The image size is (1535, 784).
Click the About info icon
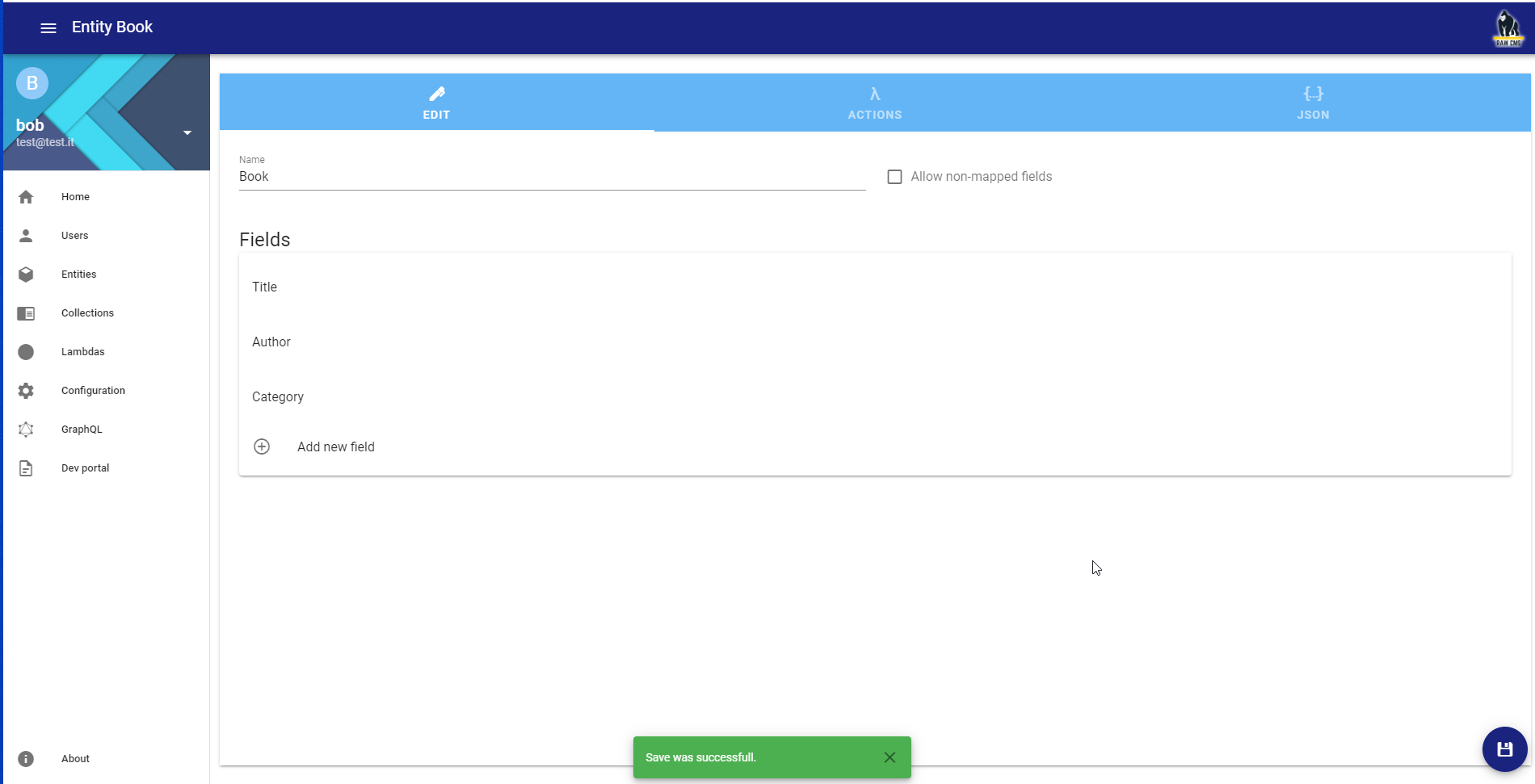(26, 759)
